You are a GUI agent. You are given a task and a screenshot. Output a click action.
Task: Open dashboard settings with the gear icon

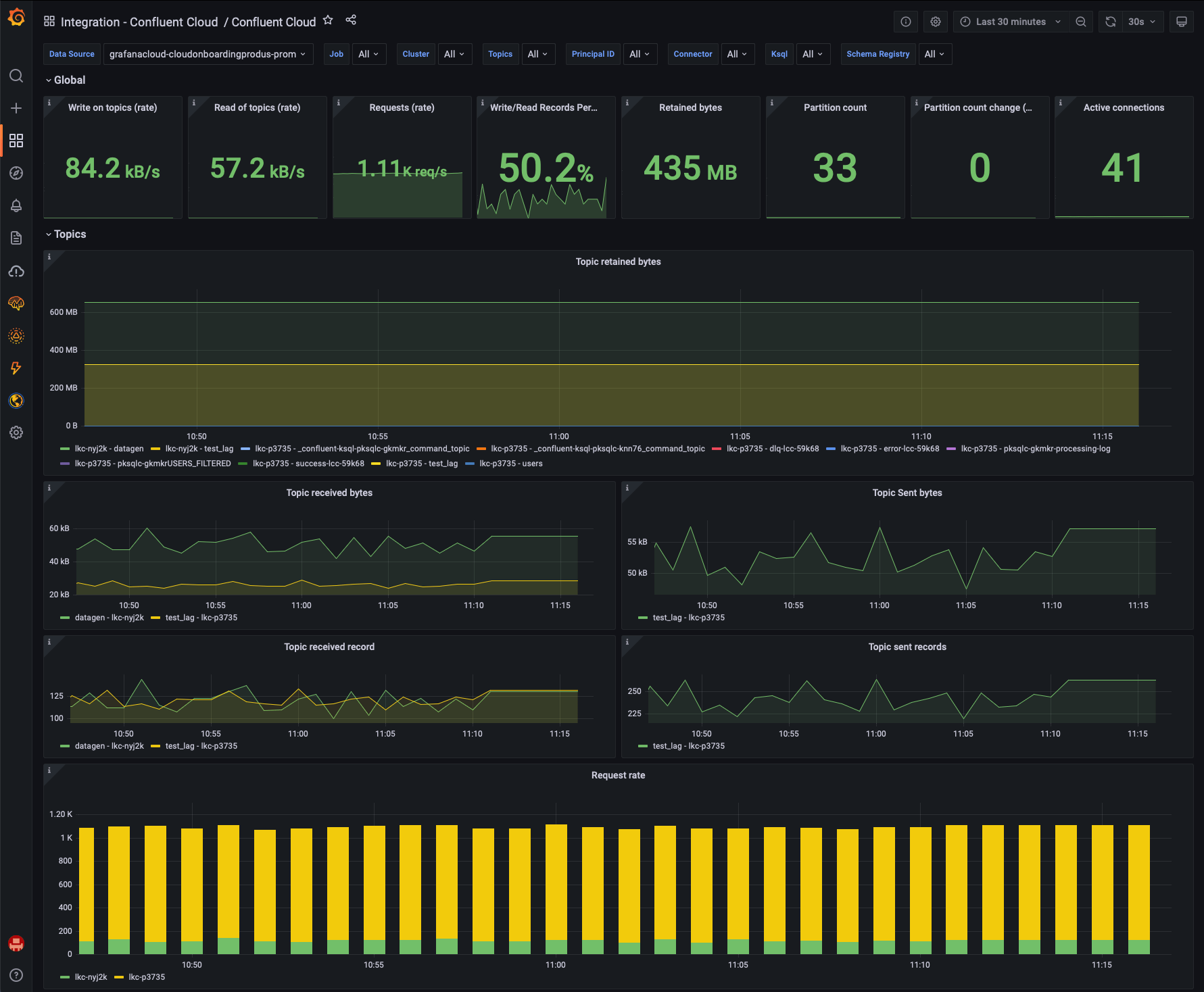coord(936,21)
